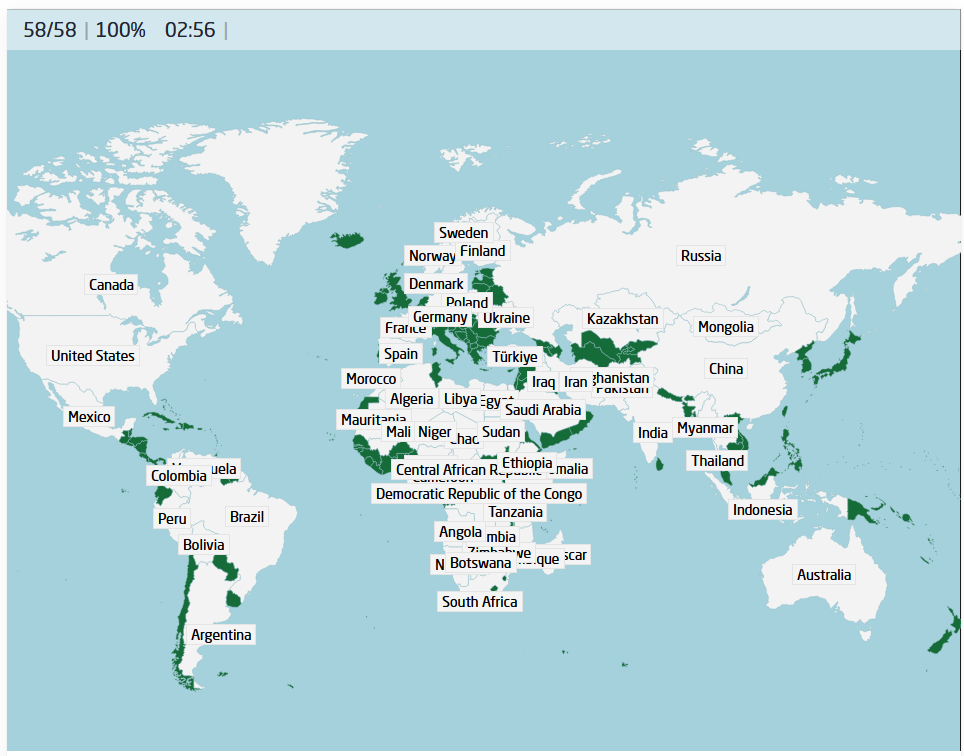Click the Mongolia label
Screen dimensions: 964x756
tap(726, 327)
